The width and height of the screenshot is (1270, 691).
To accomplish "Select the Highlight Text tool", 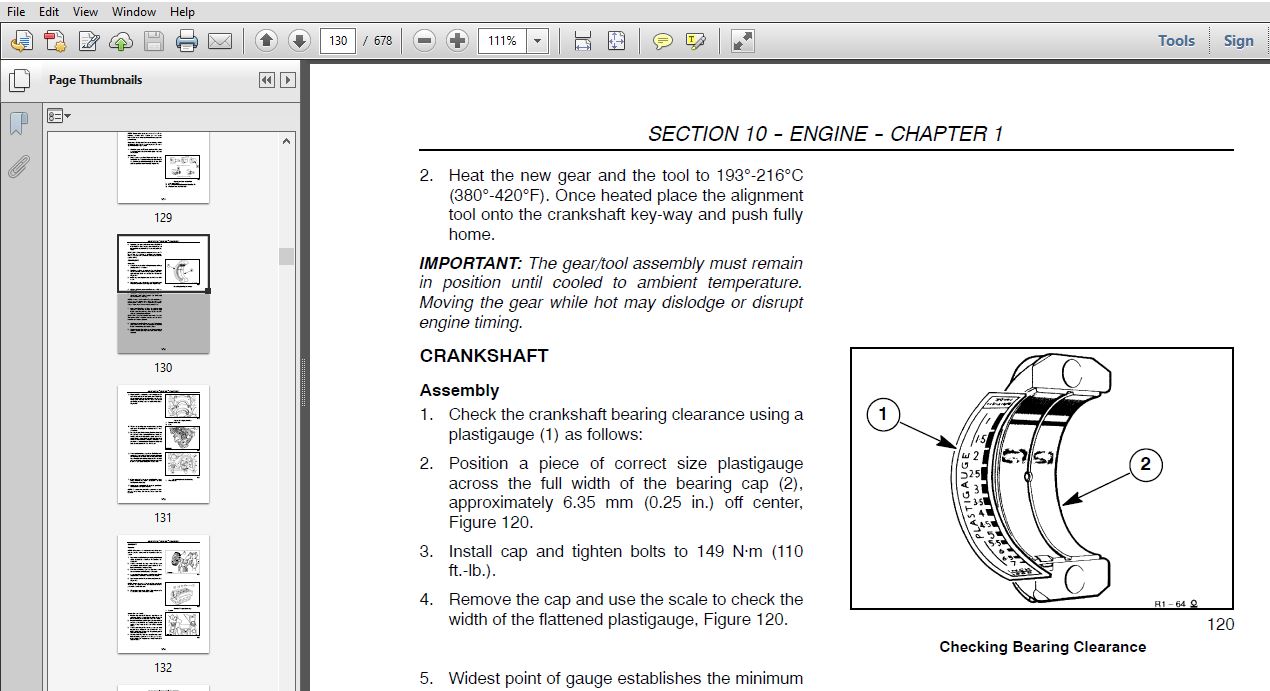I will [x=696, y=41].
